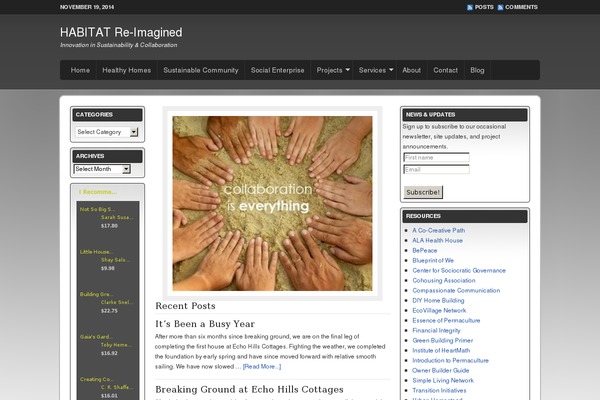Open Institute of HeartMath link
This screenshot has width=600, height=400.
click(441, 350)
